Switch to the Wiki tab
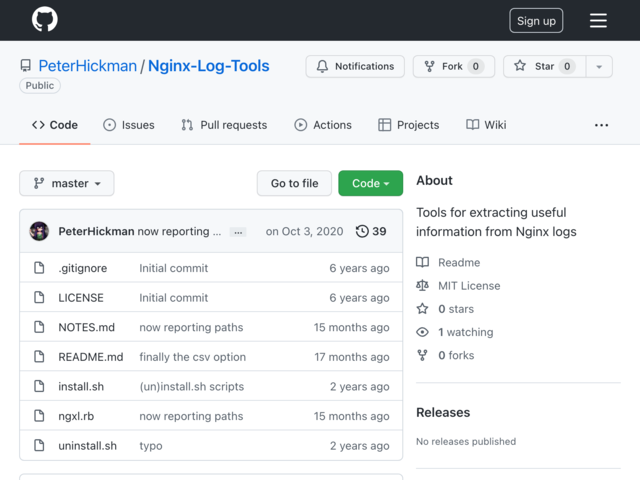 (486, 125)
